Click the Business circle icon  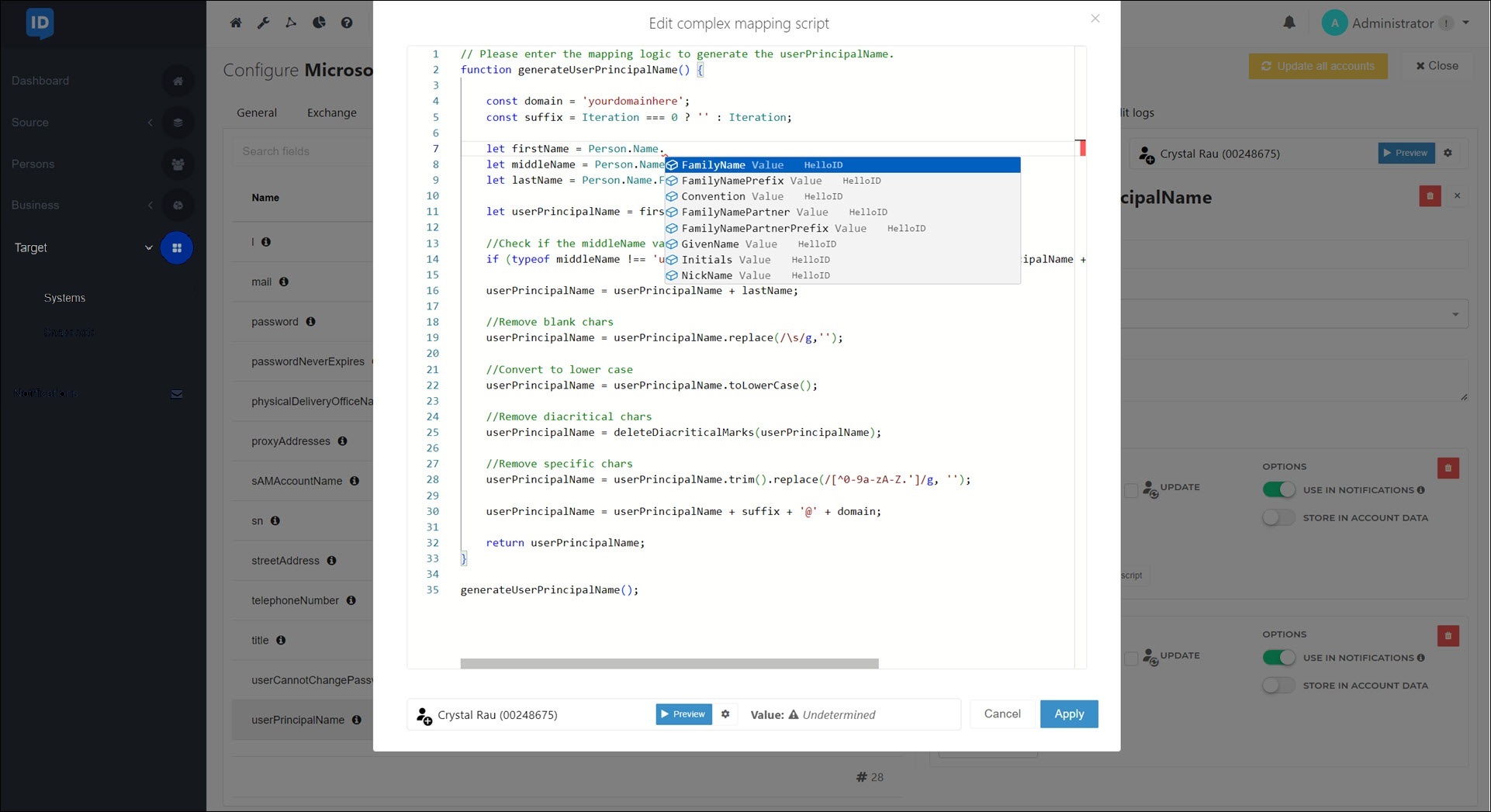click(178, 206)
